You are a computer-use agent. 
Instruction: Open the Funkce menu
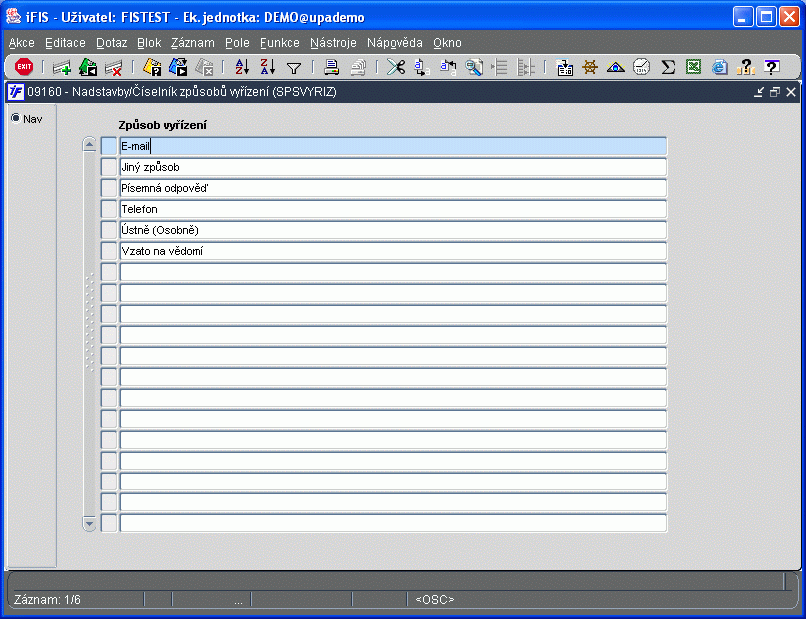pyautogui.click(x=280, y=43)
